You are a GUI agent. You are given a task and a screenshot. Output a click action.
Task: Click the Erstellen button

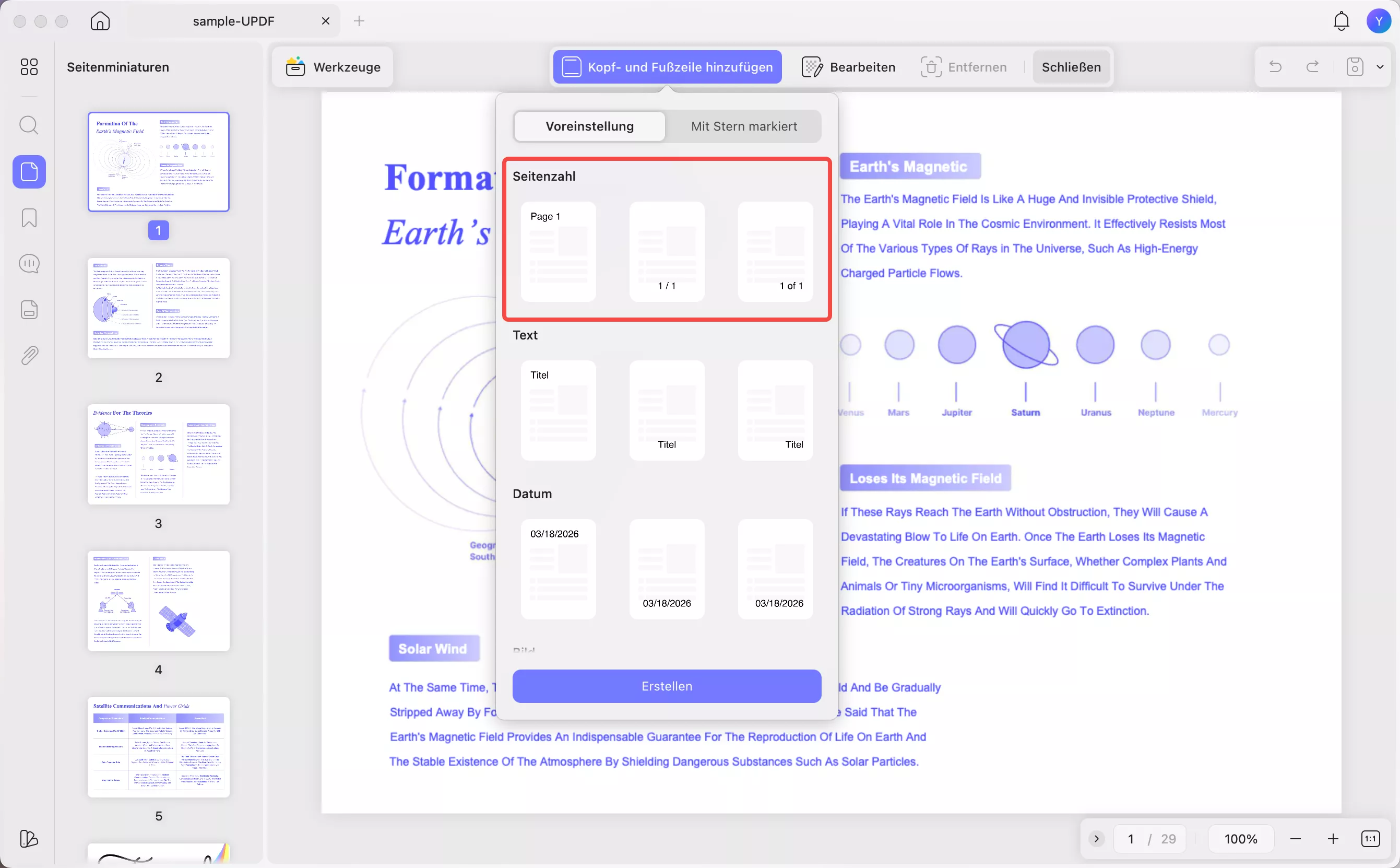click(667, 686)
